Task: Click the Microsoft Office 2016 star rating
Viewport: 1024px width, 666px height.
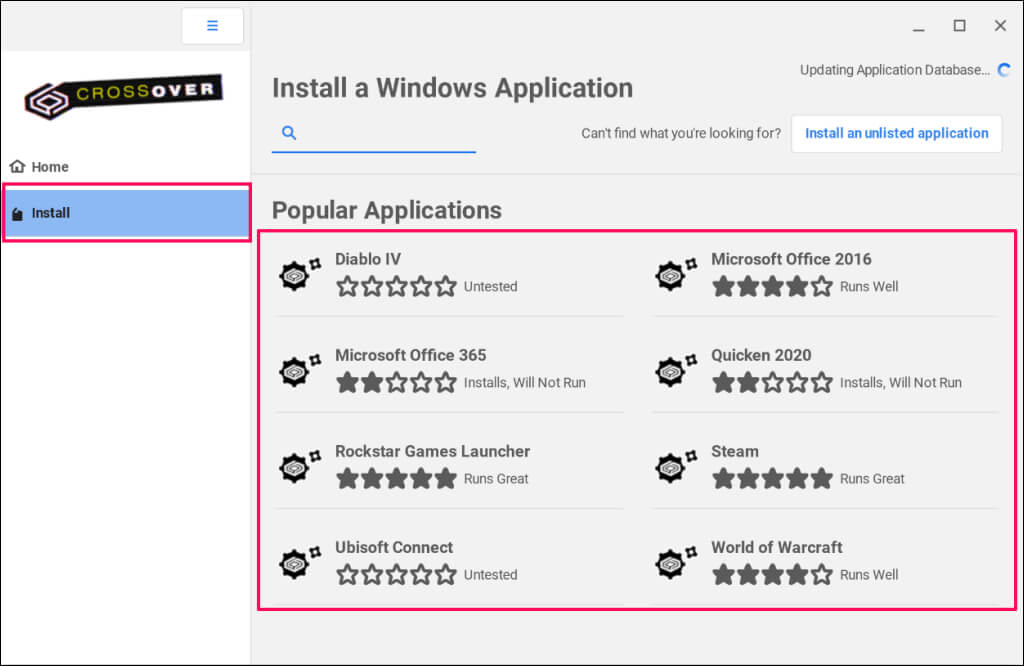Action: [x=772, y=287]
